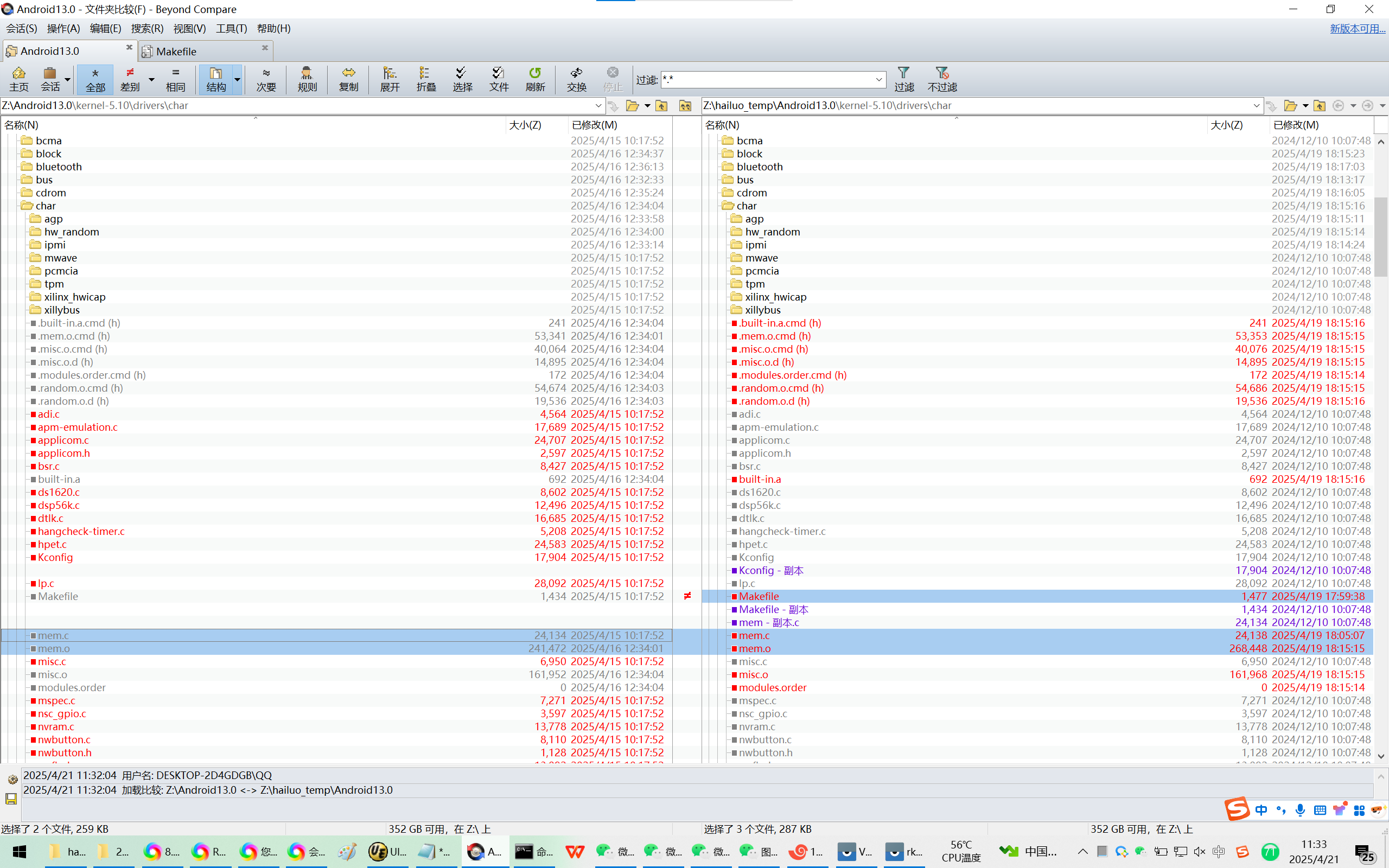Open the Windows Start menu button

20,851
